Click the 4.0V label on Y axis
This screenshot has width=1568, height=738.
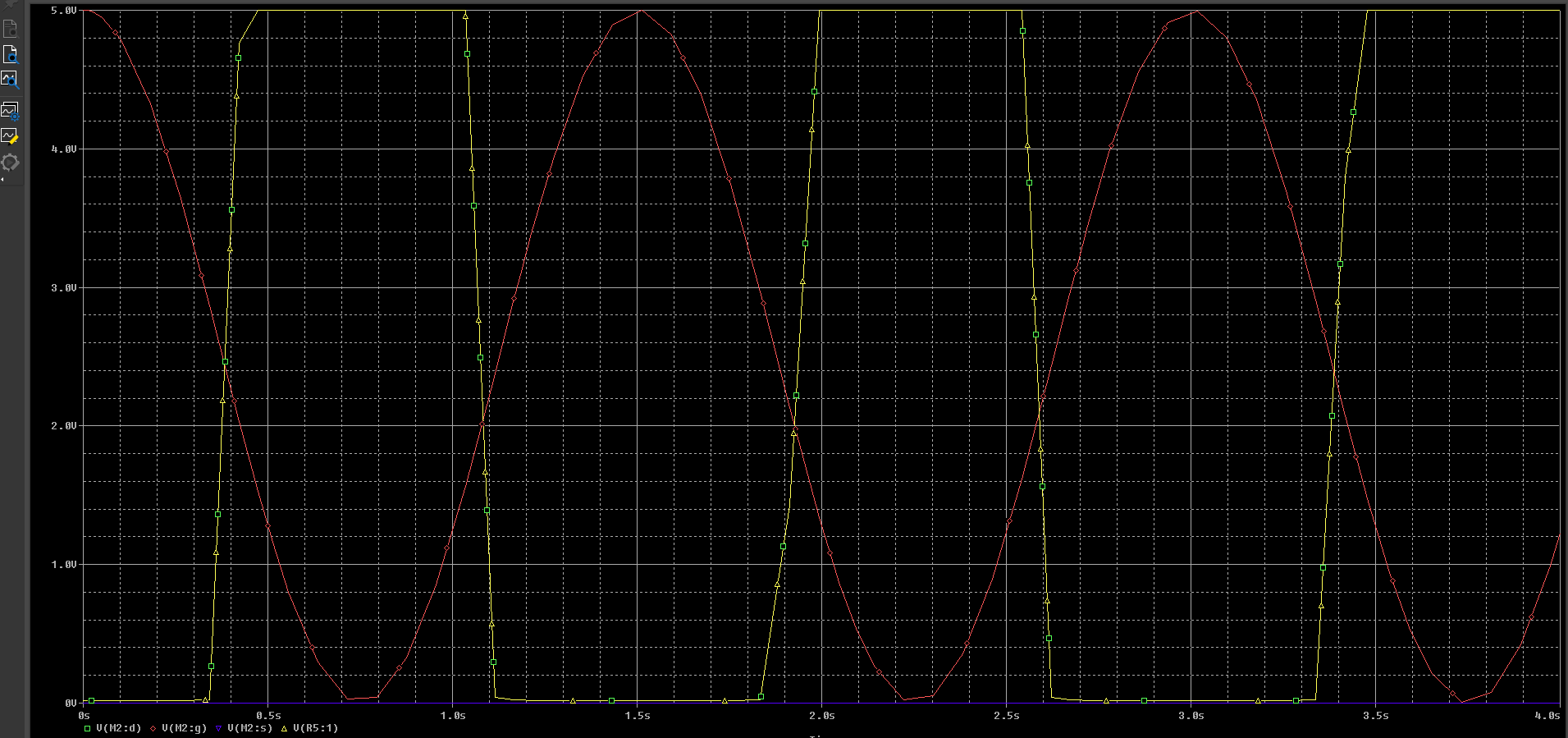tap(64, 149)
